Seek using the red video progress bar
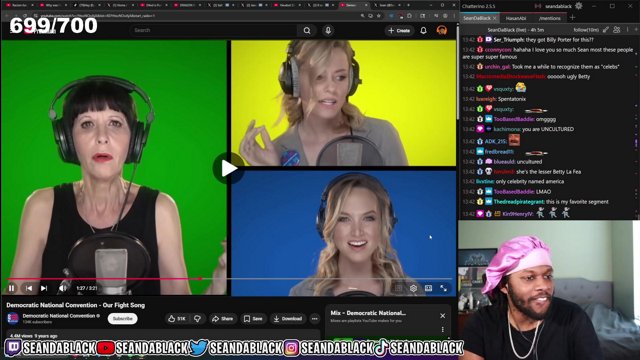The image size is (640, 360). tap(229, 279)
